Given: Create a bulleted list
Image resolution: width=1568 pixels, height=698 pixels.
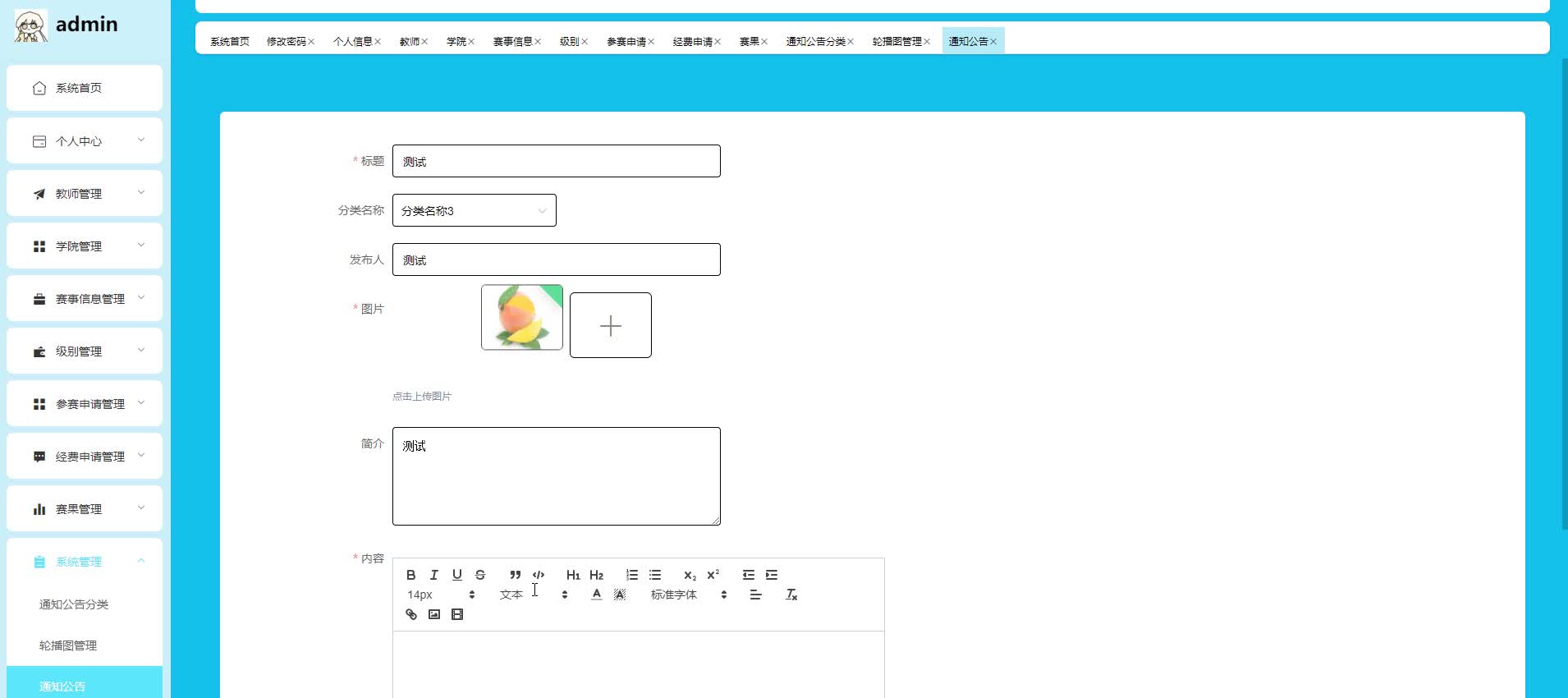Looking at the screenshot, I should [655, 575].
